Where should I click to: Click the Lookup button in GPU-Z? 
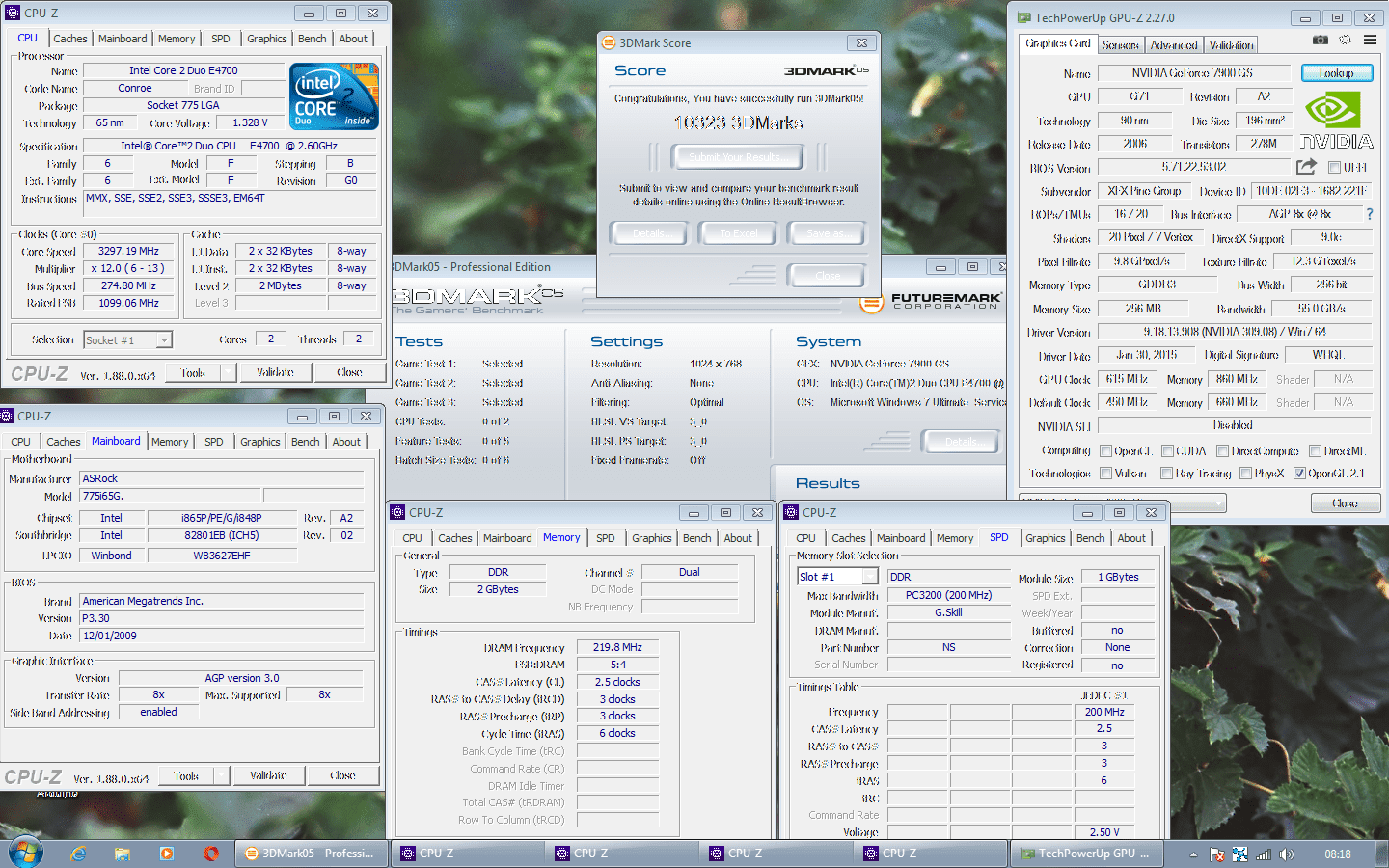point(1337,73)
